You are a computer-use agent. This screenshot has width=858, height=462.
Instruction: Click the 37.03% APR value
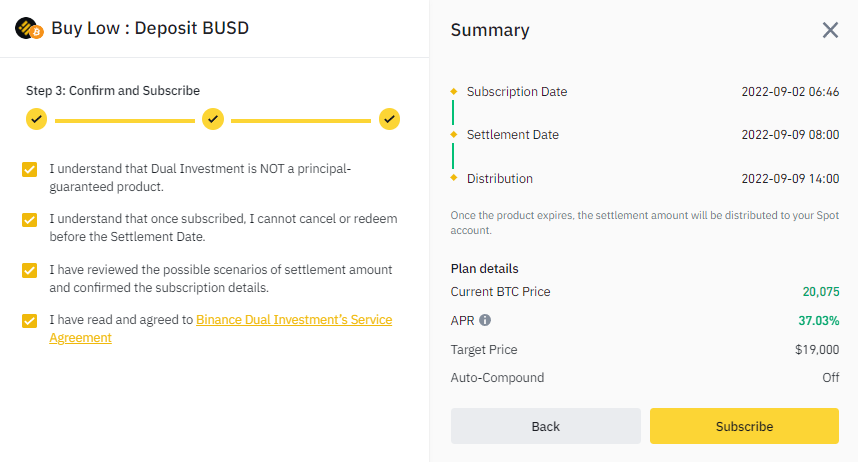click(819, 321)
